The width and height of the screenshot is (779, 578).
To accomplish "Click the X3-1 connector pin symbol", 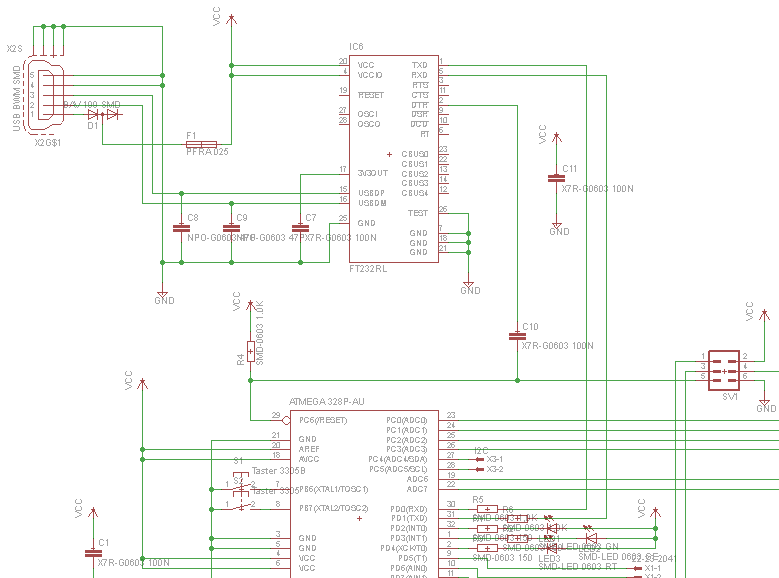I will point(480,459).
